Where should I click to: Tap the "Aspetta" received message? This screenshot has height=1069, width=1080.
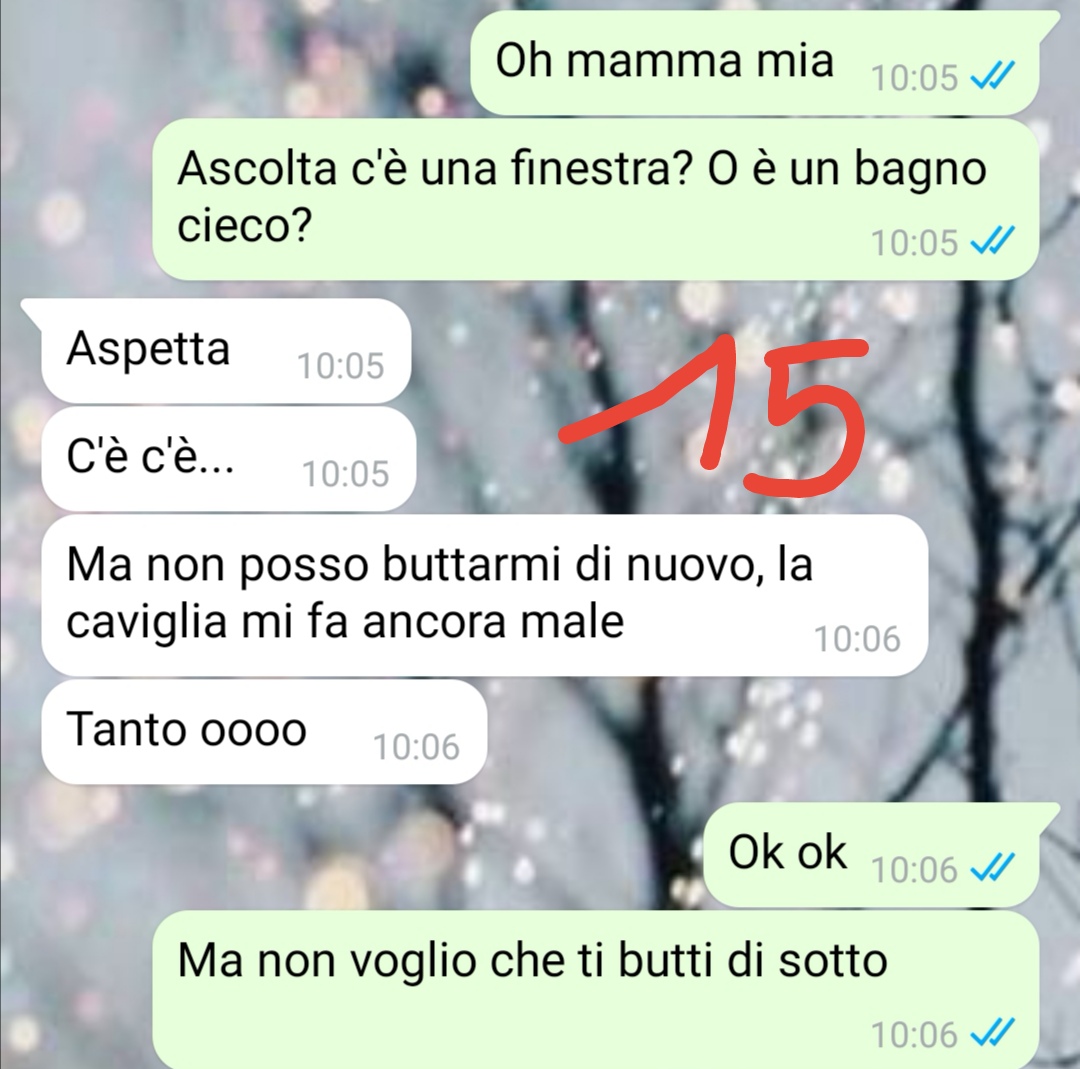[226, 351]
